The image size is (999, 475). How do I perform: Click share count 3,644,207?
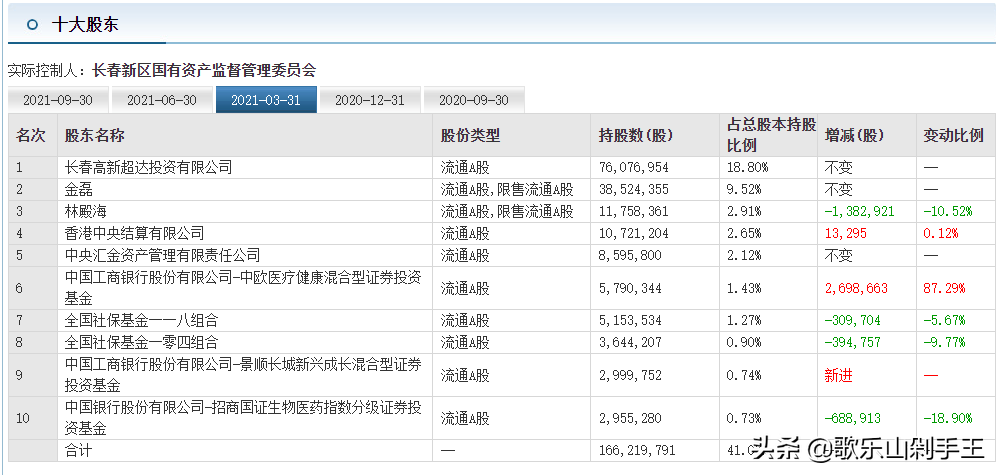coord(630,343)
